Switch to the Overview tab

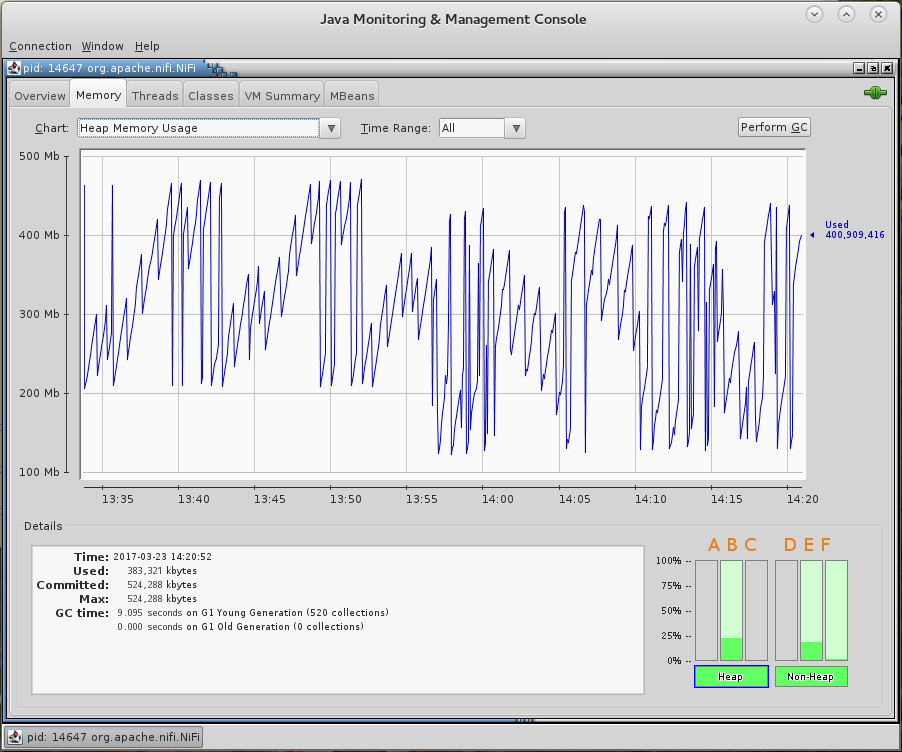[40, 96]
